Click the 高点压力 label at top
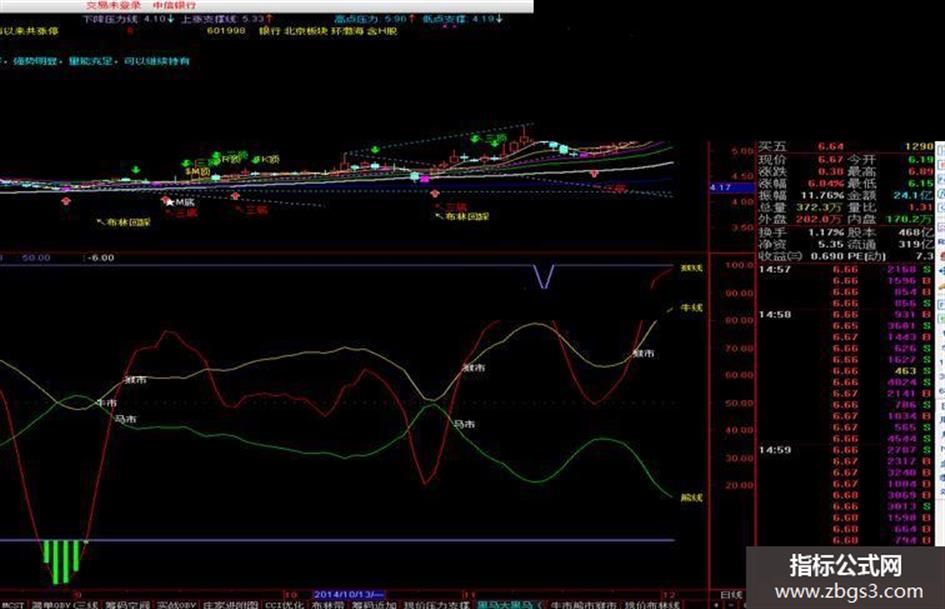Image resolution: width=945 pixels, height=609 pixels. [375, 19]
